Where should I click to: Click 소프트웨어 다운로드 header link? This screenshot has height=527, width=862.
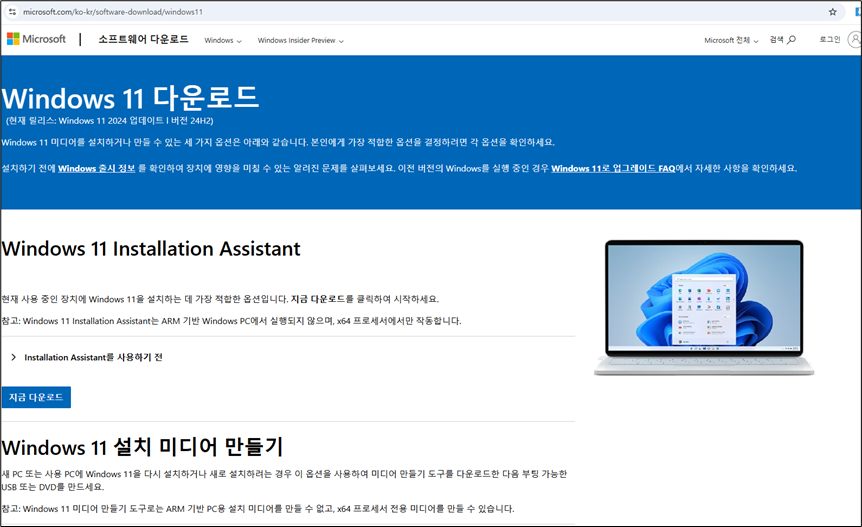tap(143, 39)
